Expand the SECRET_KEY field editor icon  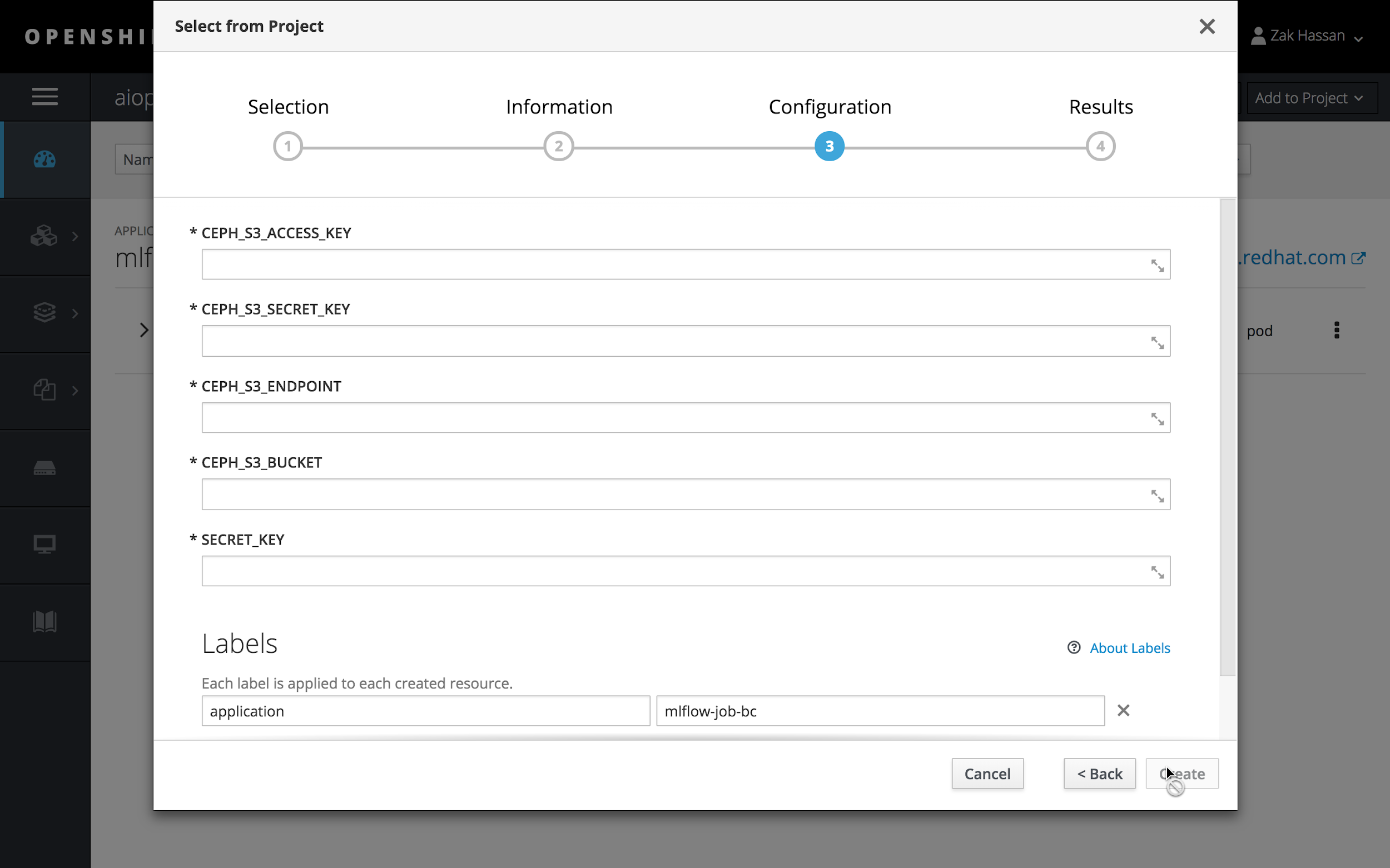click(x=1157, y=572)
